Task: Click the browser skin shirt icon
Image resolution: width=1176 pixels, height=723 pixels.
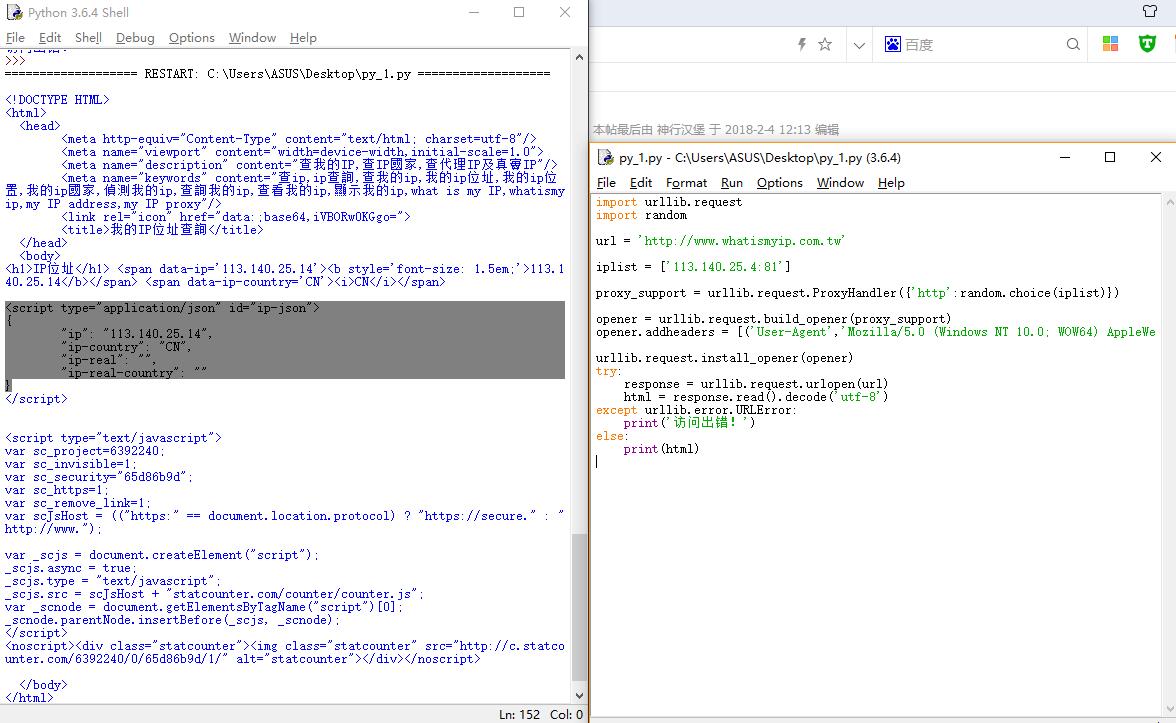Action: pyautogui.click(x=1149, y=11)
